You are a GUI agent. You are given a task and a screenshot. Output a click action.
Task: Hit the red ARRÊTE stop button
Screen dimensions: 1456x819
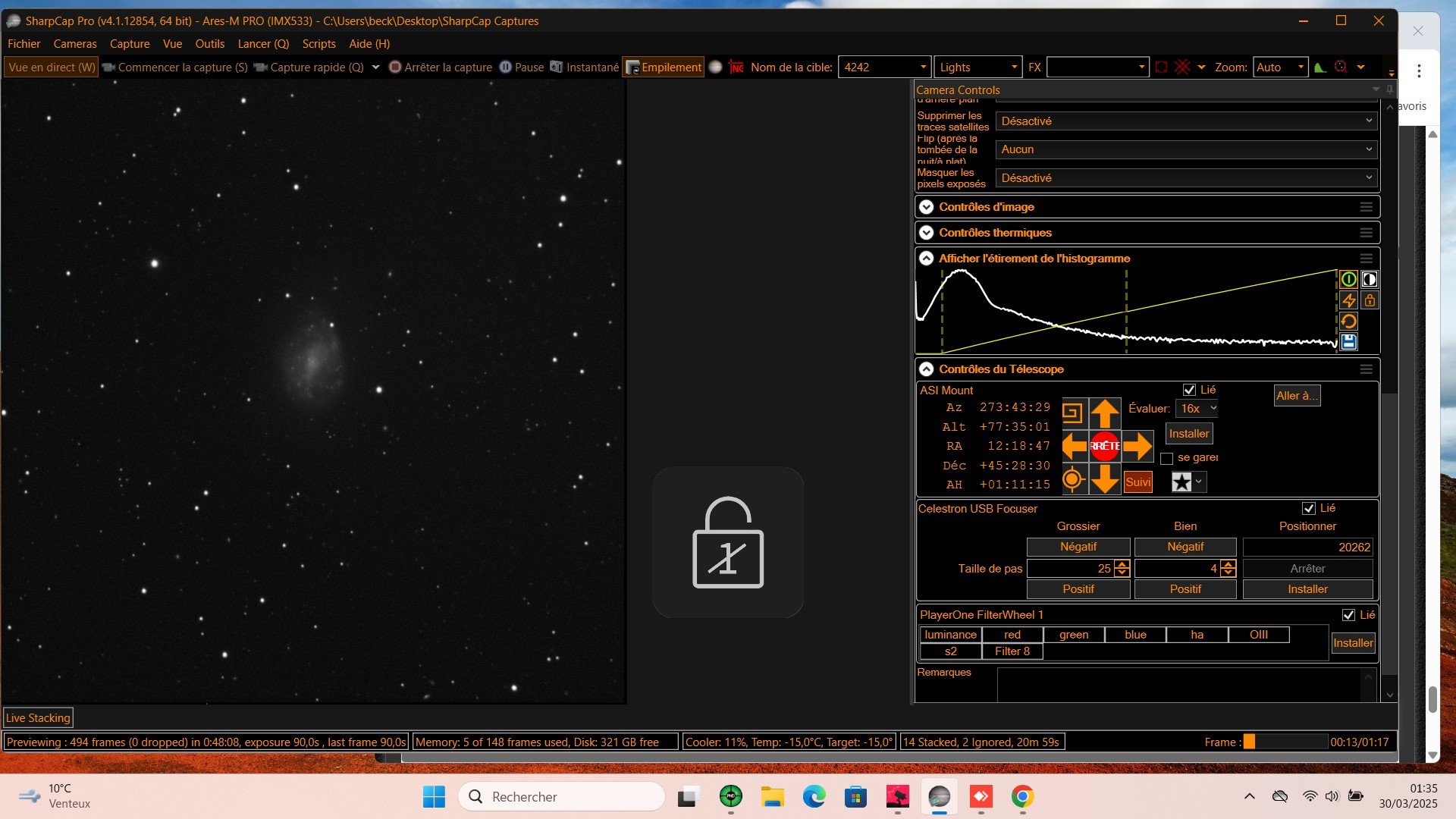[x=1105, y=446]
